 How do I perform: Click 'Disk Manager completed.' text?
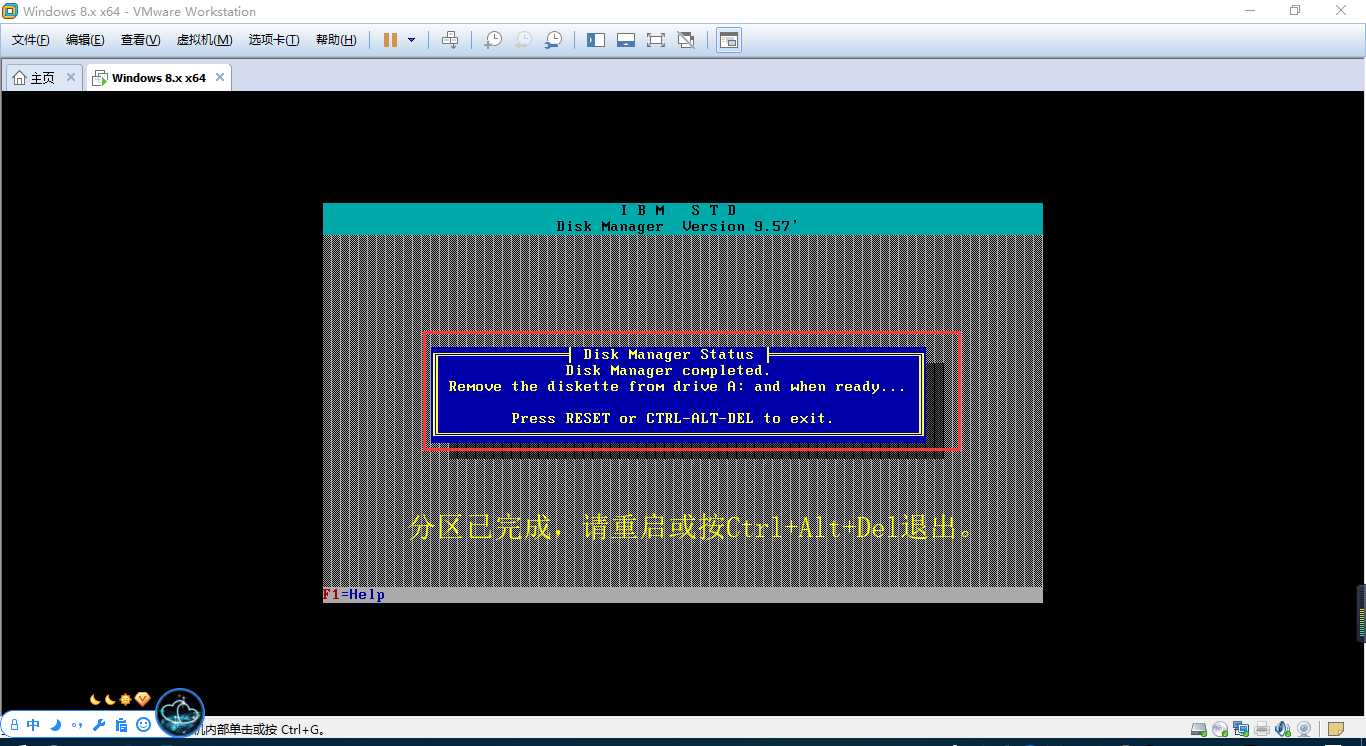[x=668, y=370]
